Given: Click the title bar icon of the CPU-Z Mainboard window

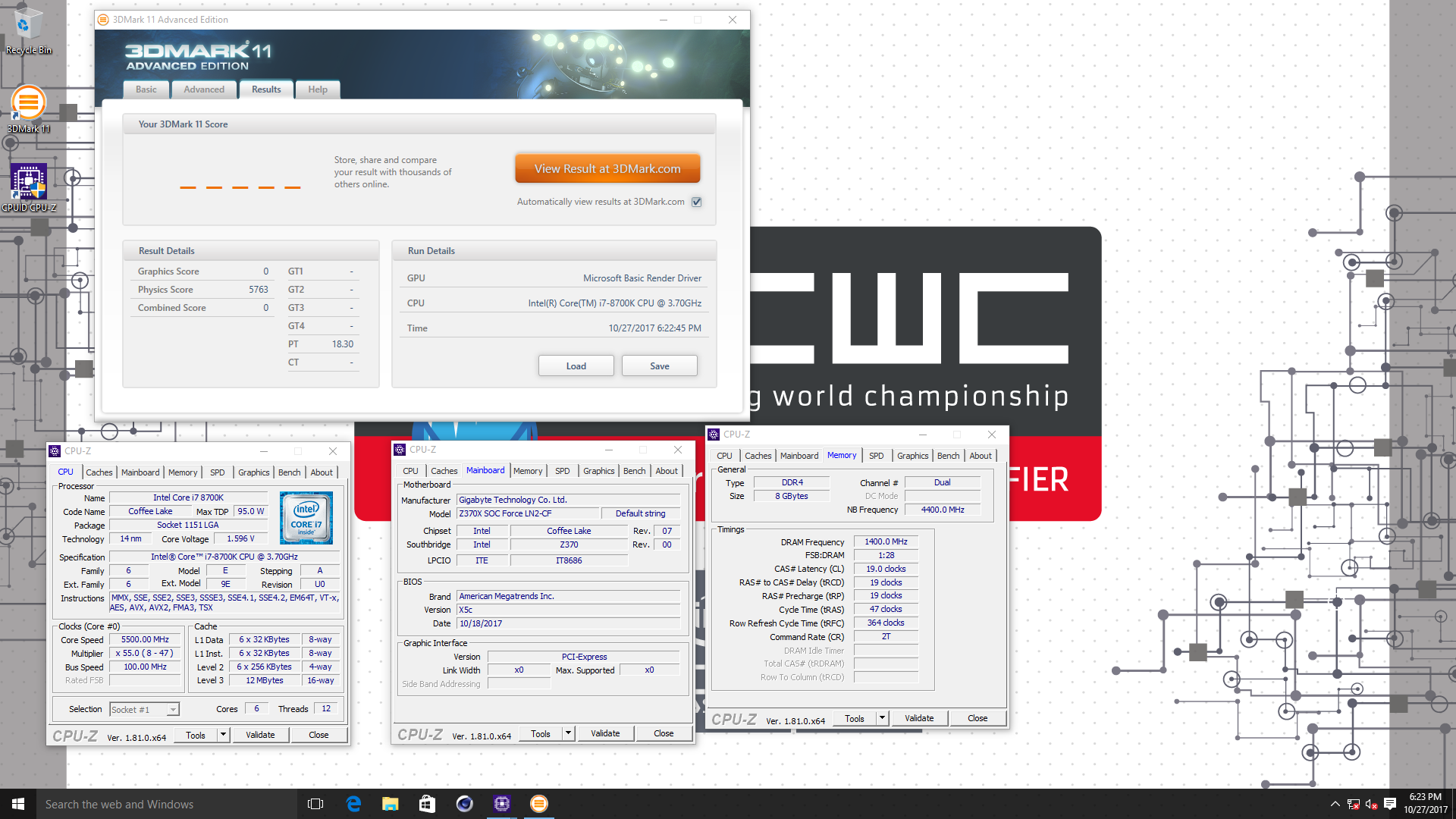Looking at the screenshot, I should coord(400,450).
